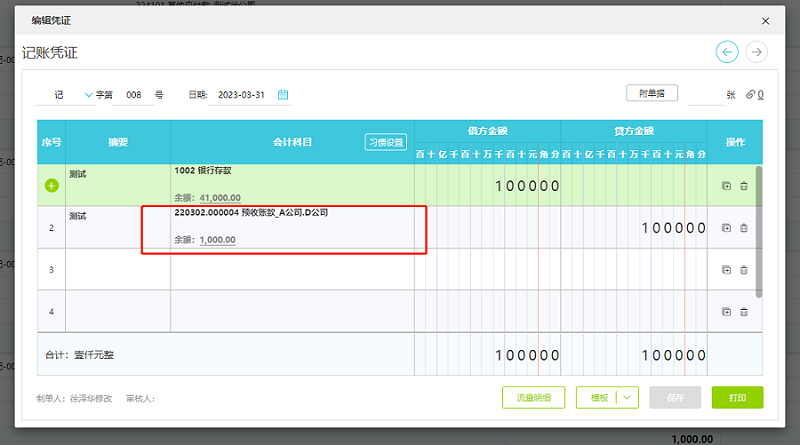Image resolution: width=800 pixels, height=445 pixels.
Task: Select row 1 summary cell 测试
Action: coord(118,185)
